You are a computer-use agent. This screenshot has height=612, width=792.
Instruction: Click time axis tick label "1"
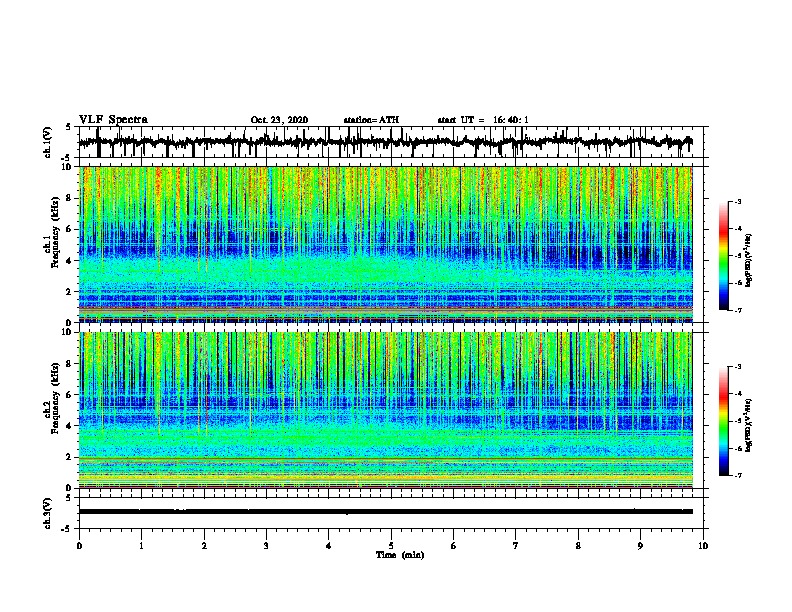tap(141, 546)
